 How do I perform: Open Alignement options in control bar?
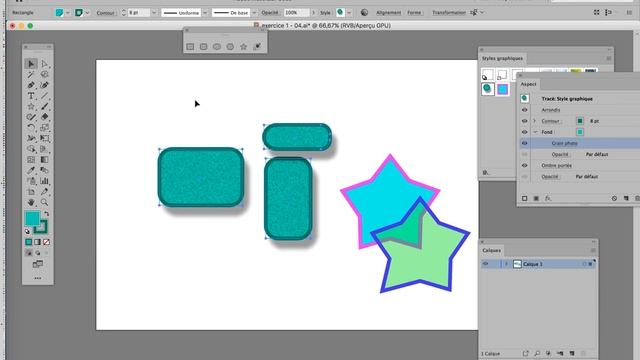click(388, 13)
